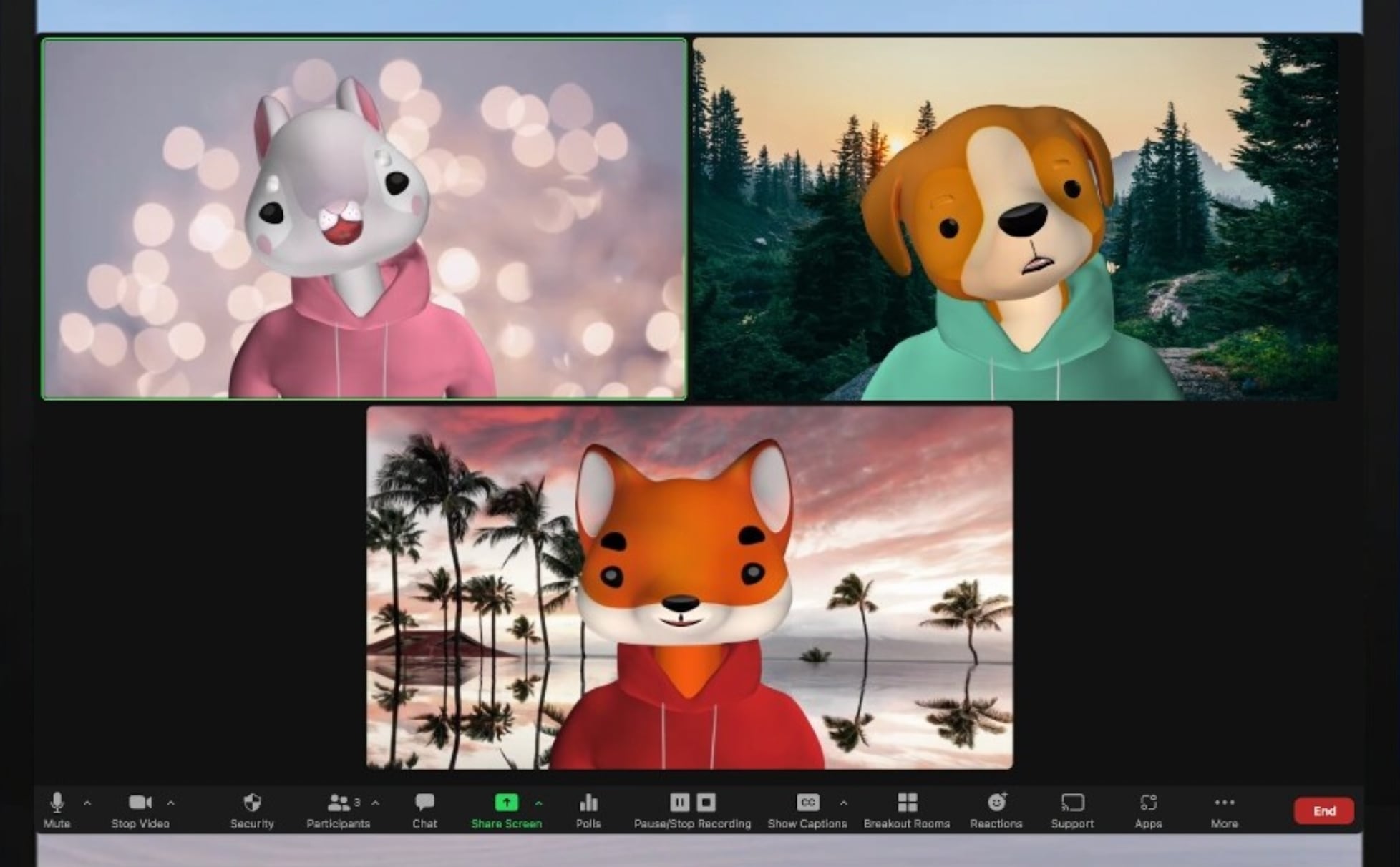Viewport: 1400px width, 867px height.
Task: Expand Share Screen options arrow
Action: click(x=539, y=803)
